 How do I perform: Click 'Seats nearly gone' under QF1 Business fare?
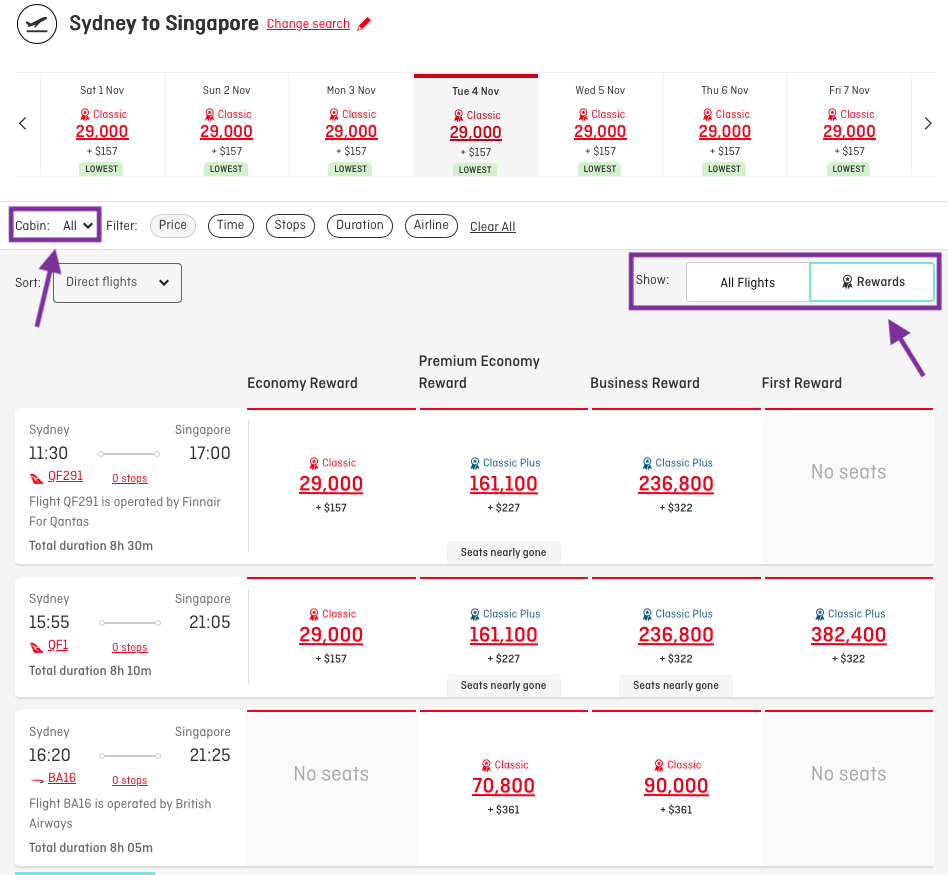pyautogui.click(x=676, y=685)
